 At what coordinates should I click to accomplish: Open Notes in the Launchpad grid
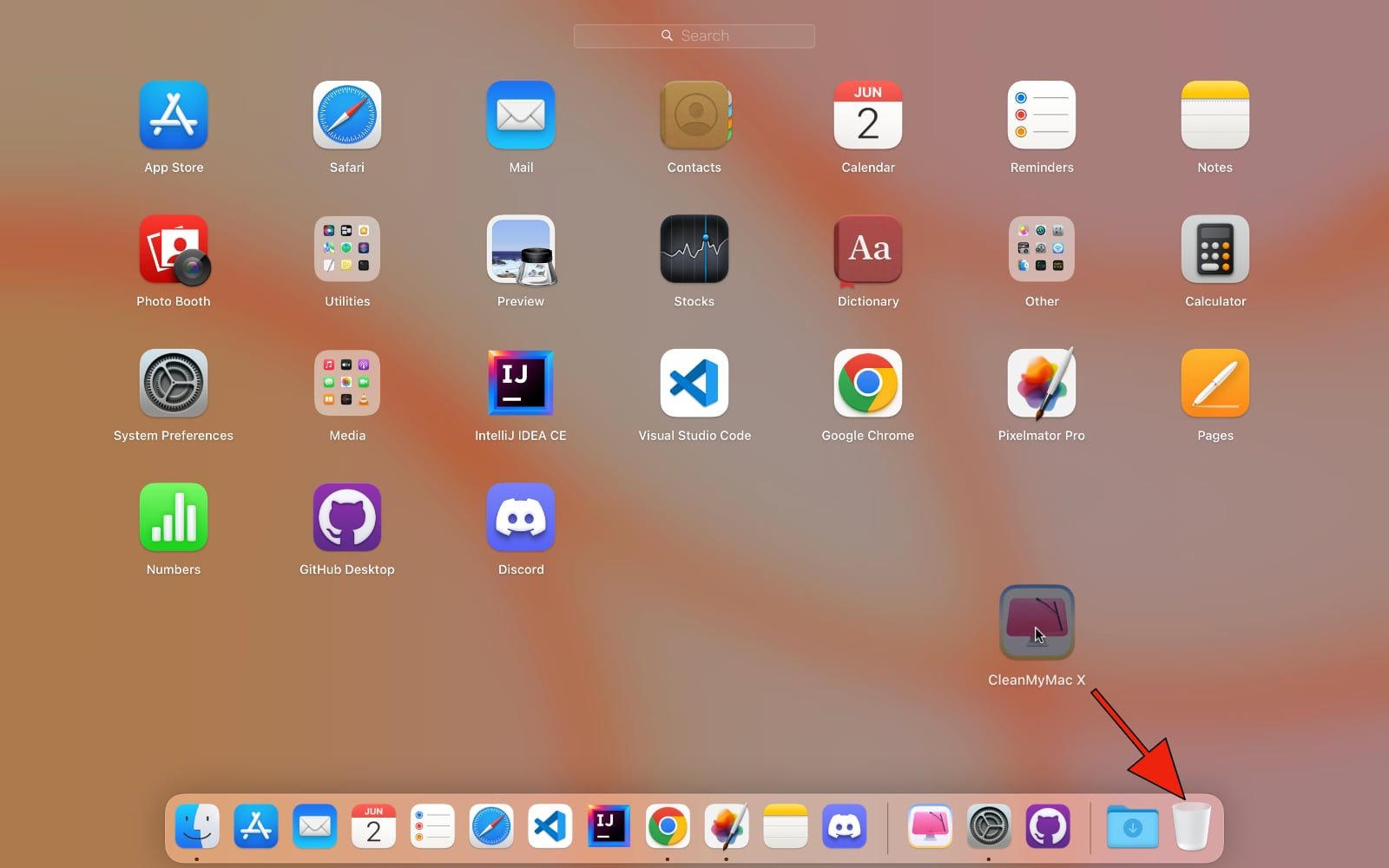(1215, 115)
